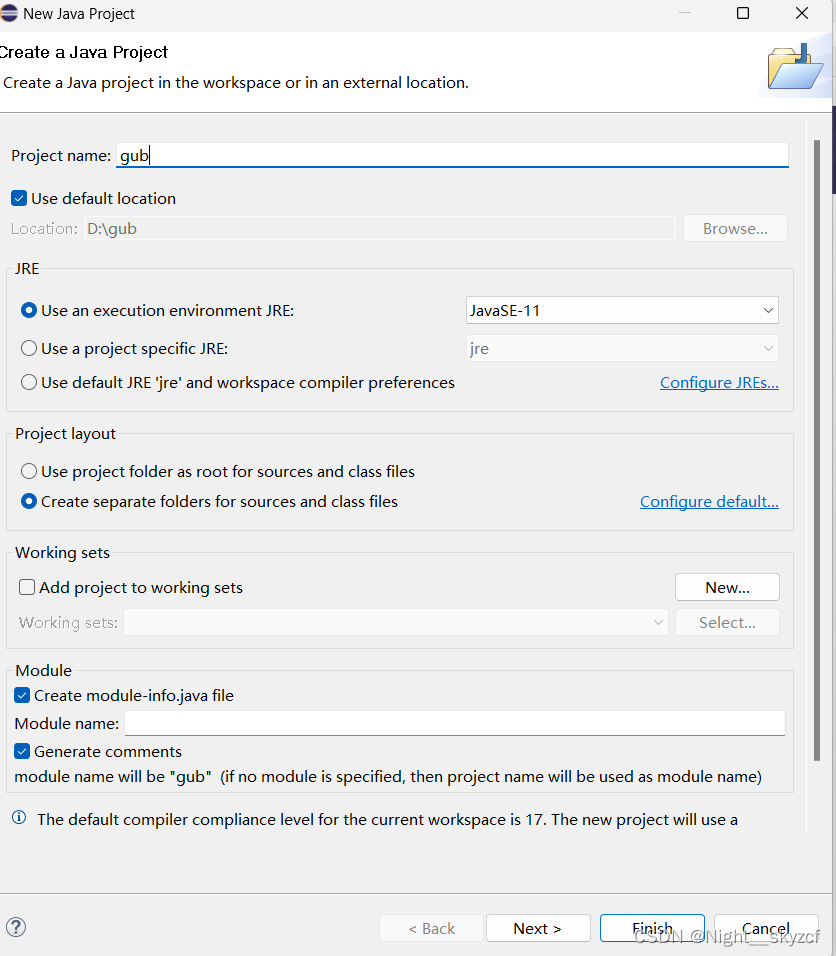Screen dimensions: 836x956
Task: Click the dialog's vertical scrollbar
Action: point(816,450)
